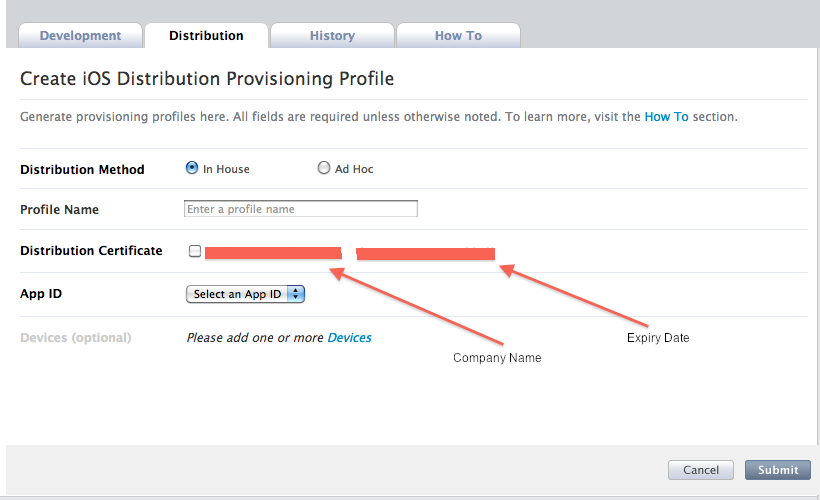The width and height of the screenshot is (820, 500).
Task: Click the Distribution Method label
Action: point(82,170)
